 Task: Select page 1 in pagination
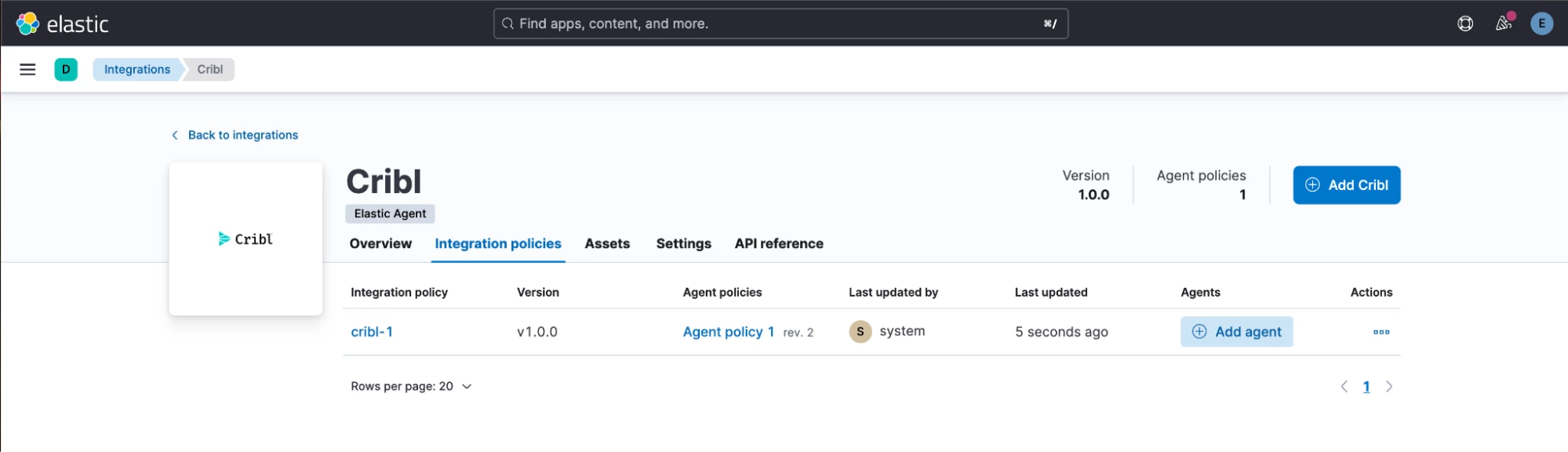(1366, 386)
